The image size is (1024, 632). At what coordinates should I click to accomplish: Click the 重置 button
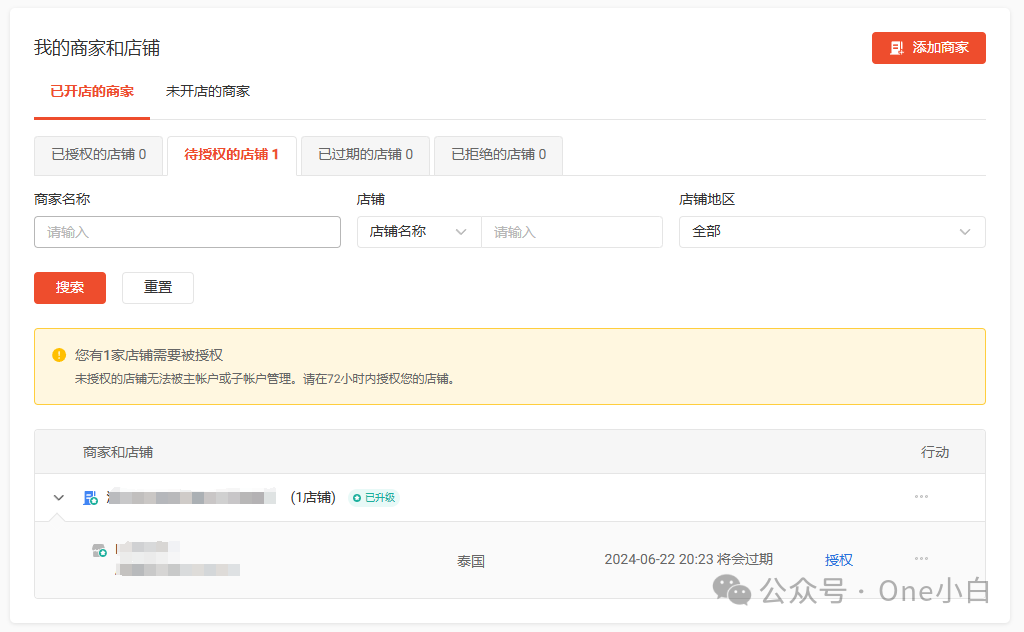point(157,287)
